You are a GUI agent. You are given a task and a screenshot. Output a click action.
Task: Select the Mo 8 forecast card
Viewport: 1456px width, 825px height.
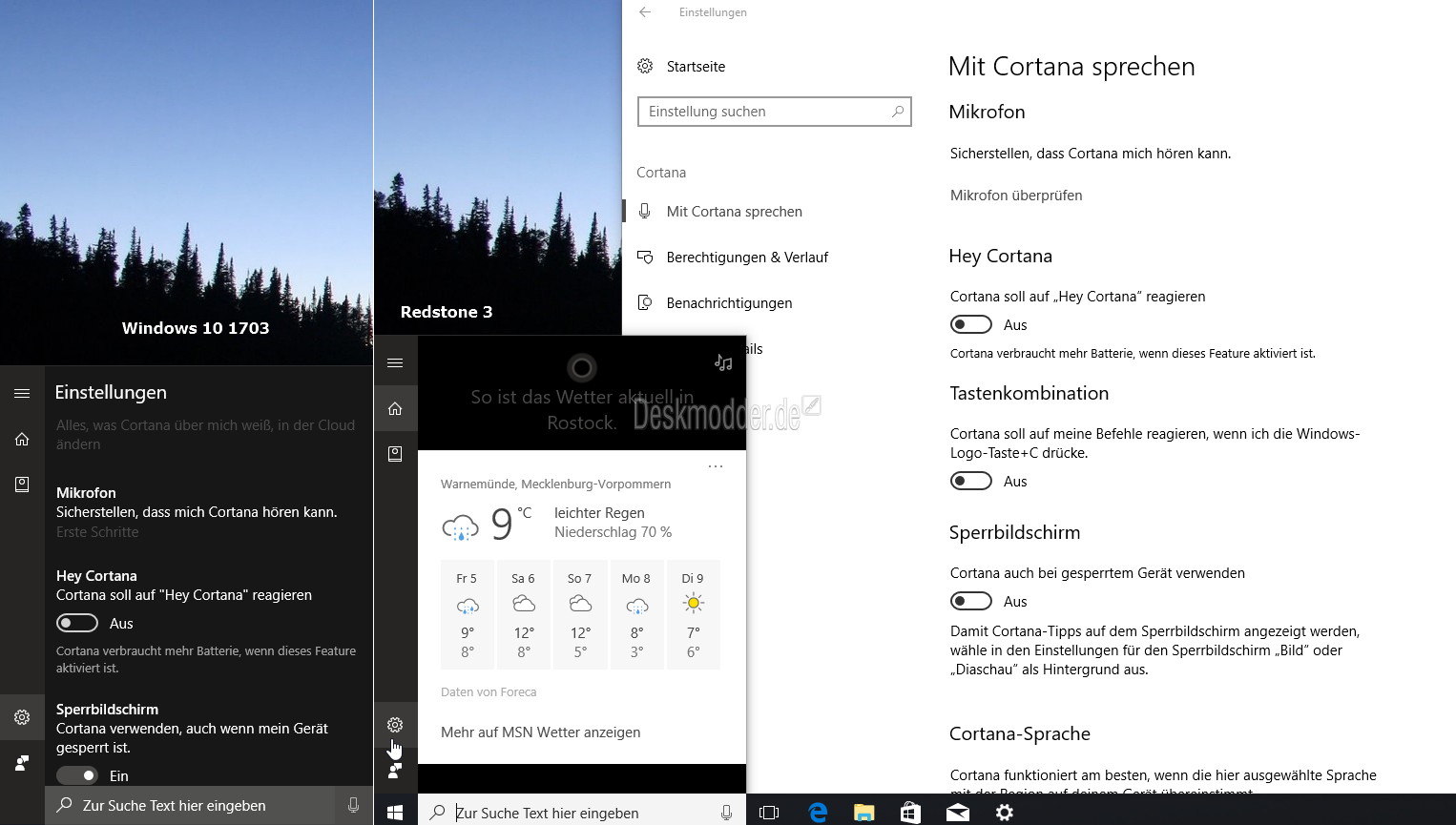tap(636, 615)
